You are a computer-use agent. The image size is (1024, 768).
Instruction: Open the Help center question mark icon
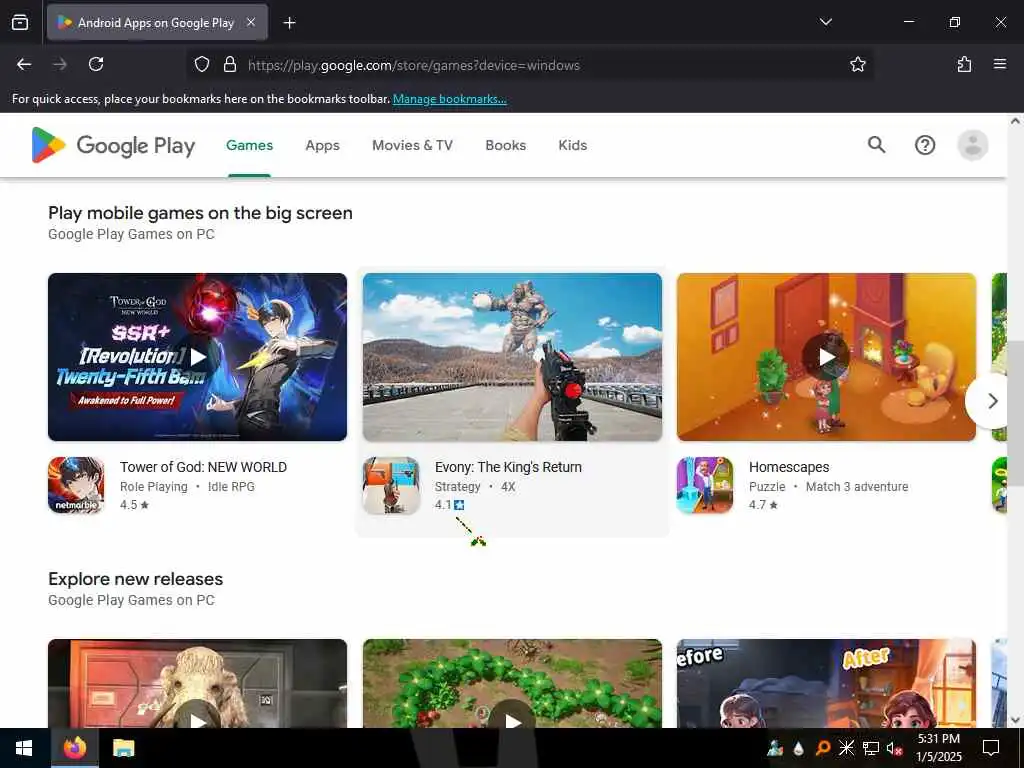[x=925, y=145]
